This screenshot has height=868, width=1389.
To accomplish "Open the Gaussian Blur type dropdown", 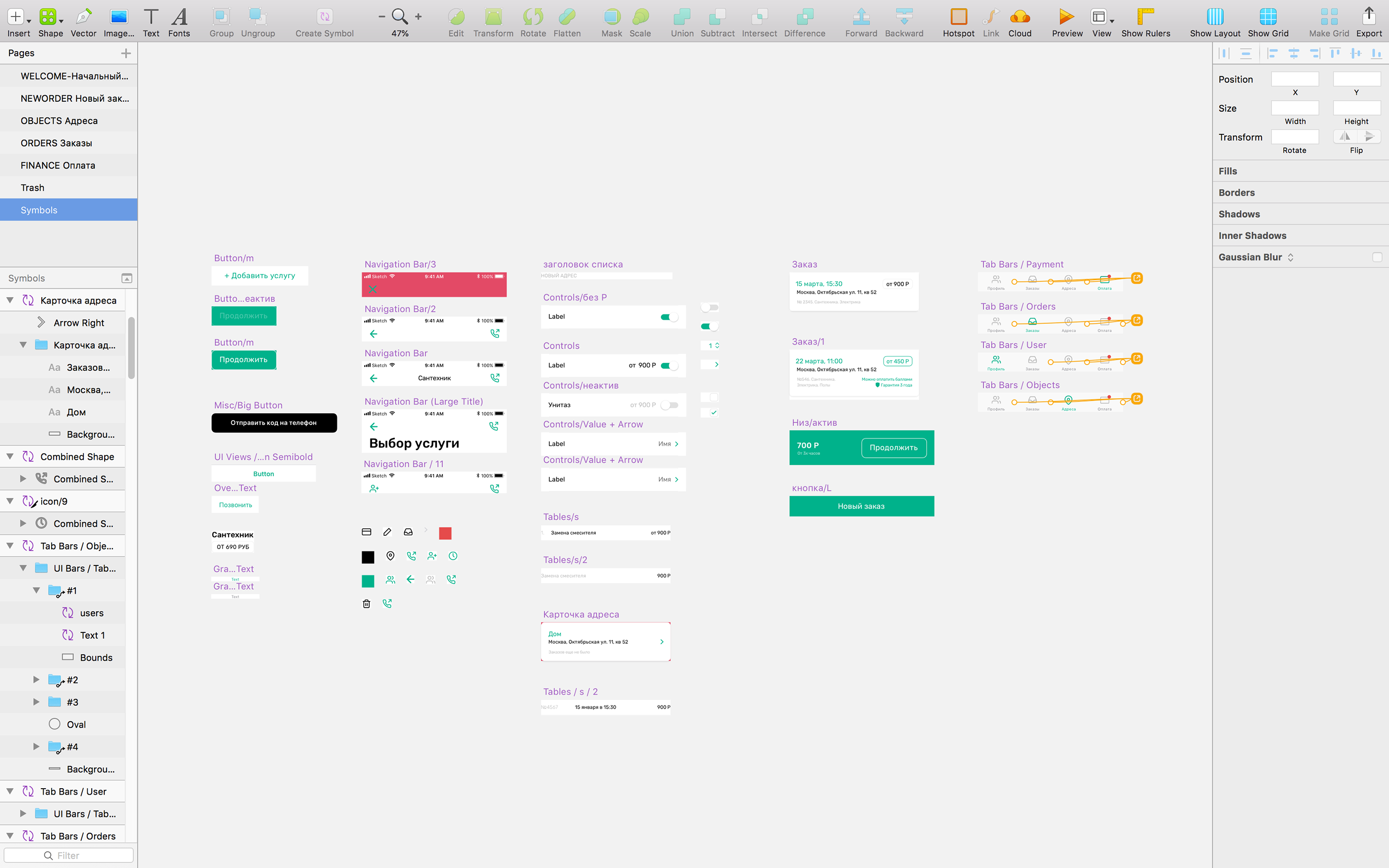I will pos(1290,257).
